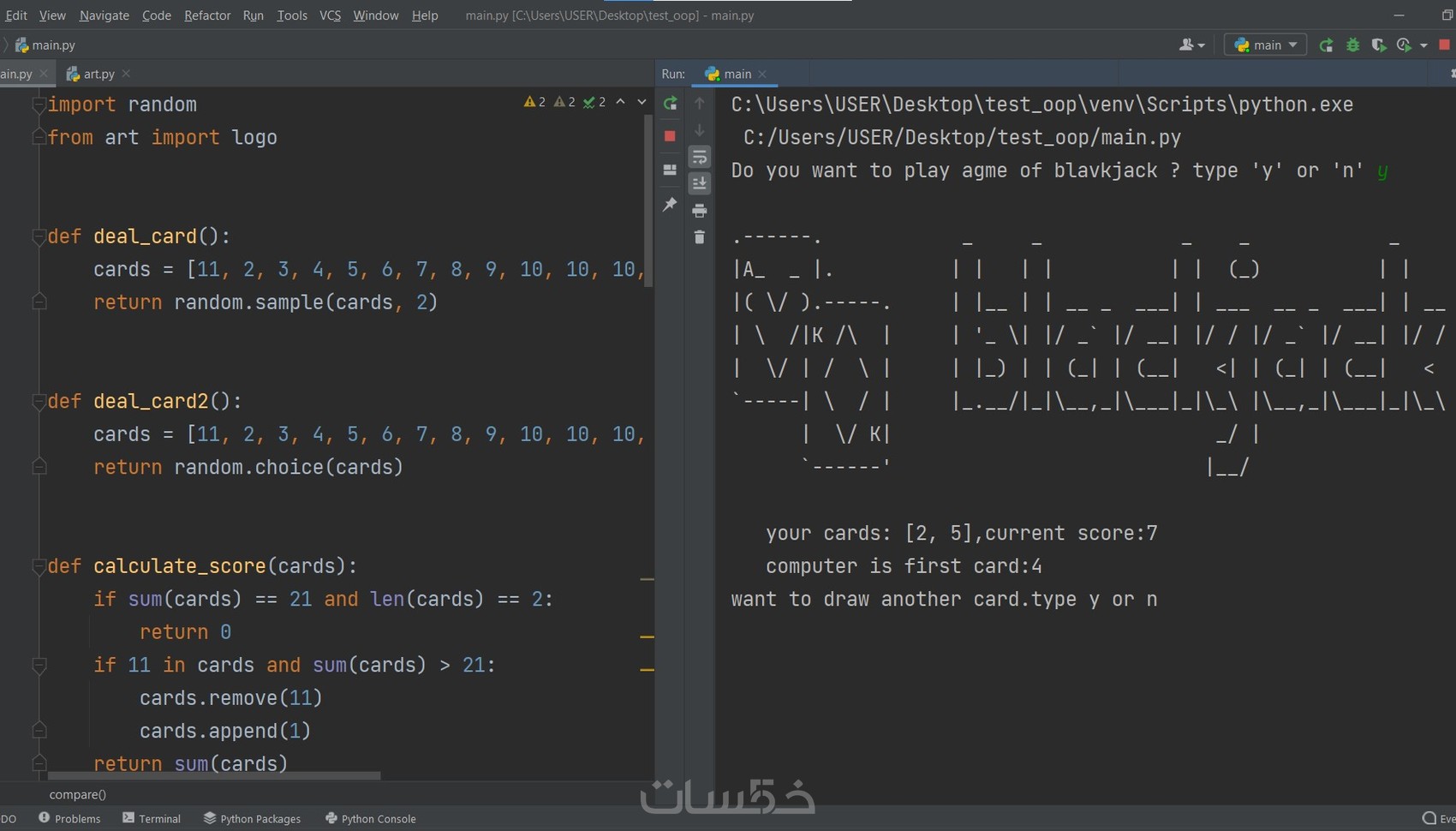Open the Refactor menu
This screenshot has width=1456, height=831.
[x=207, y=15]
